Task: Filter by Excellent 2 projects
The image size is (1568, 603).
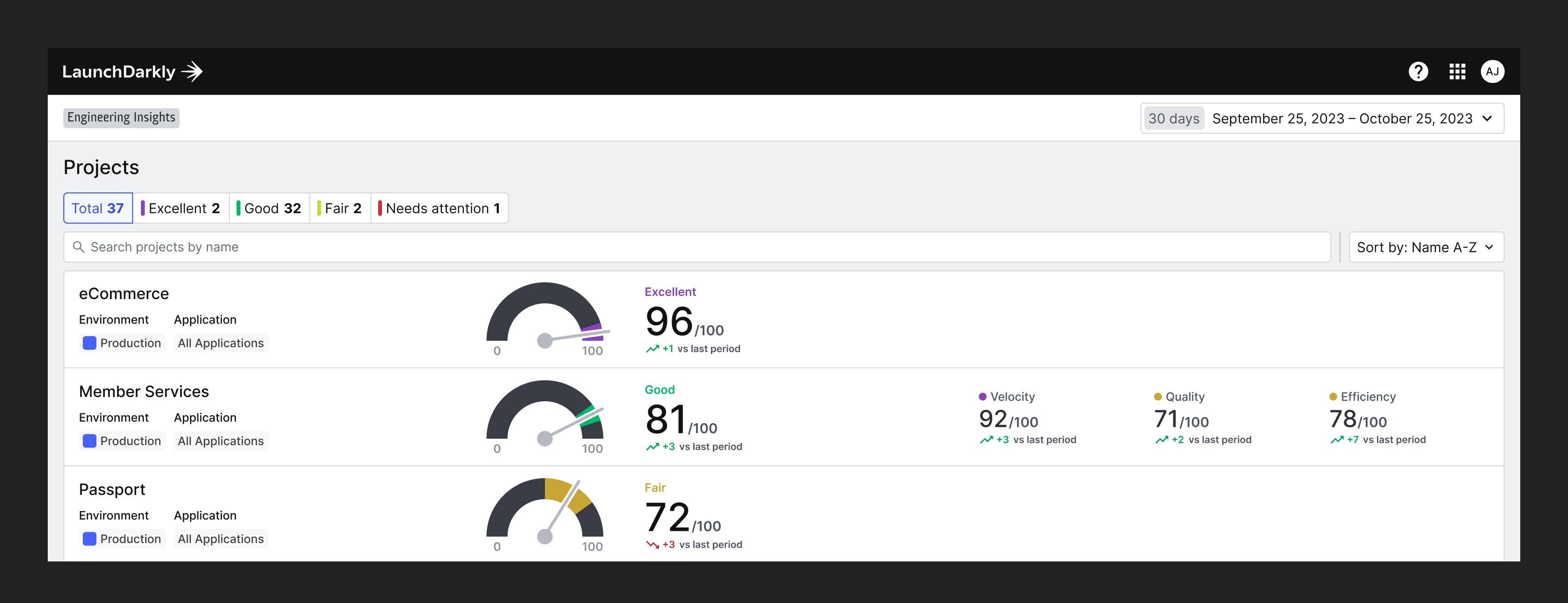Action: click(181, 208)
